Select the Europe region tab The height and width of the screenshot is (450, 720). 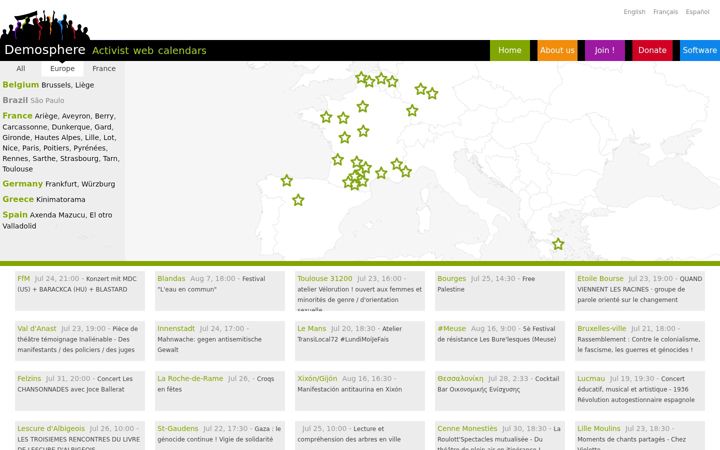pos(62,68)
